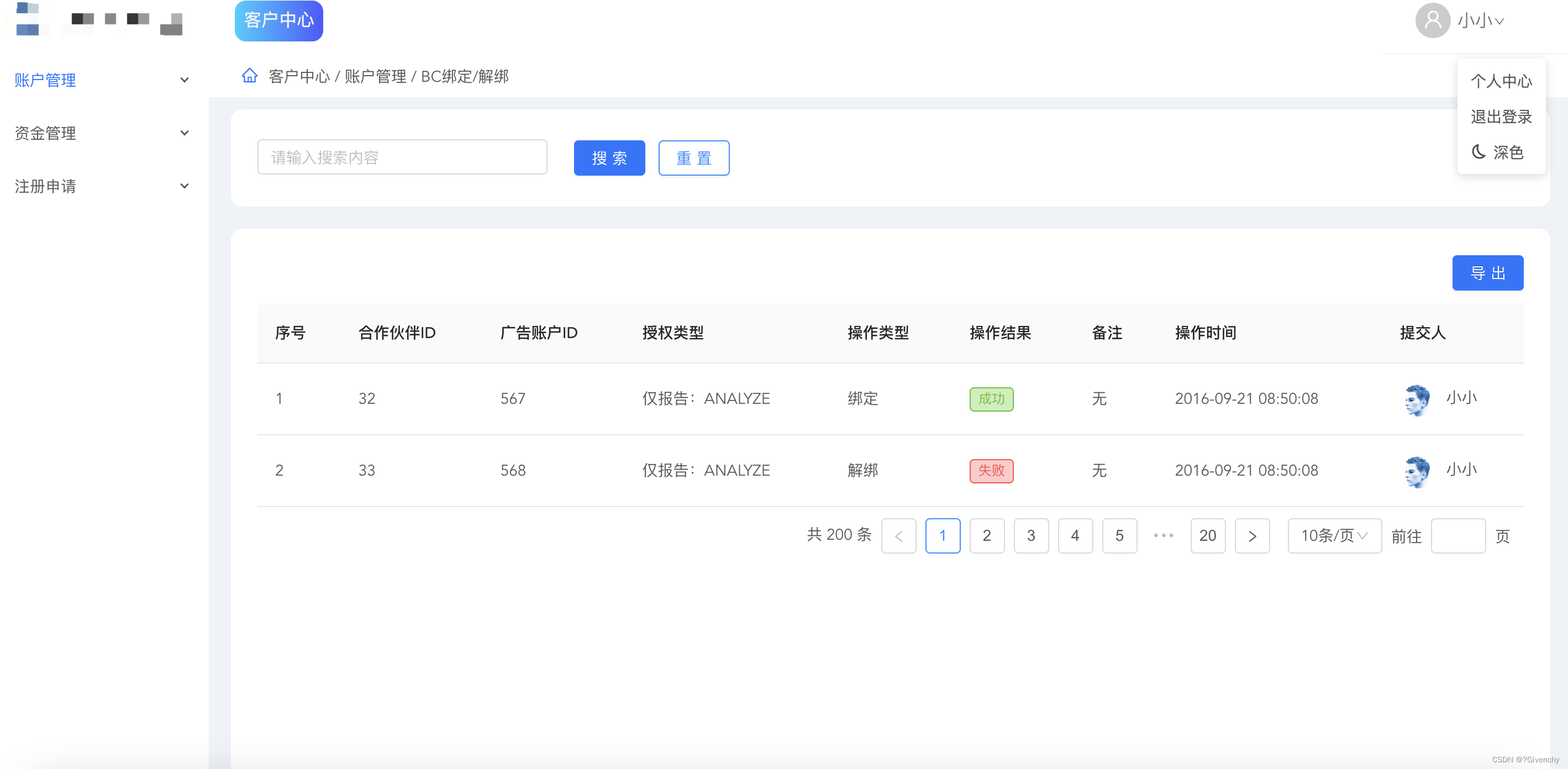Screen dimensions: 1568x769
Task: Click the 备注 column header
Action: pos(1107,333)
